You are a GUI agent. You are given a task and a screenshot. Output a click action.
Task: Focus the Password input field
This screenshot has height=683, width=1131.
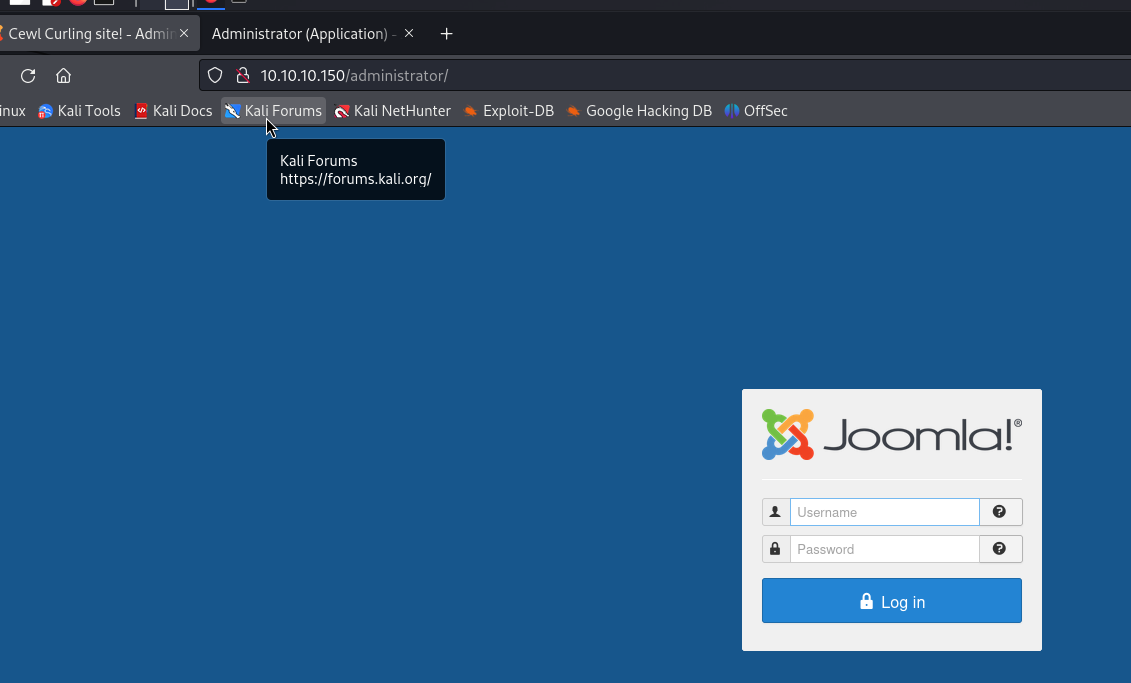(884, 549)
